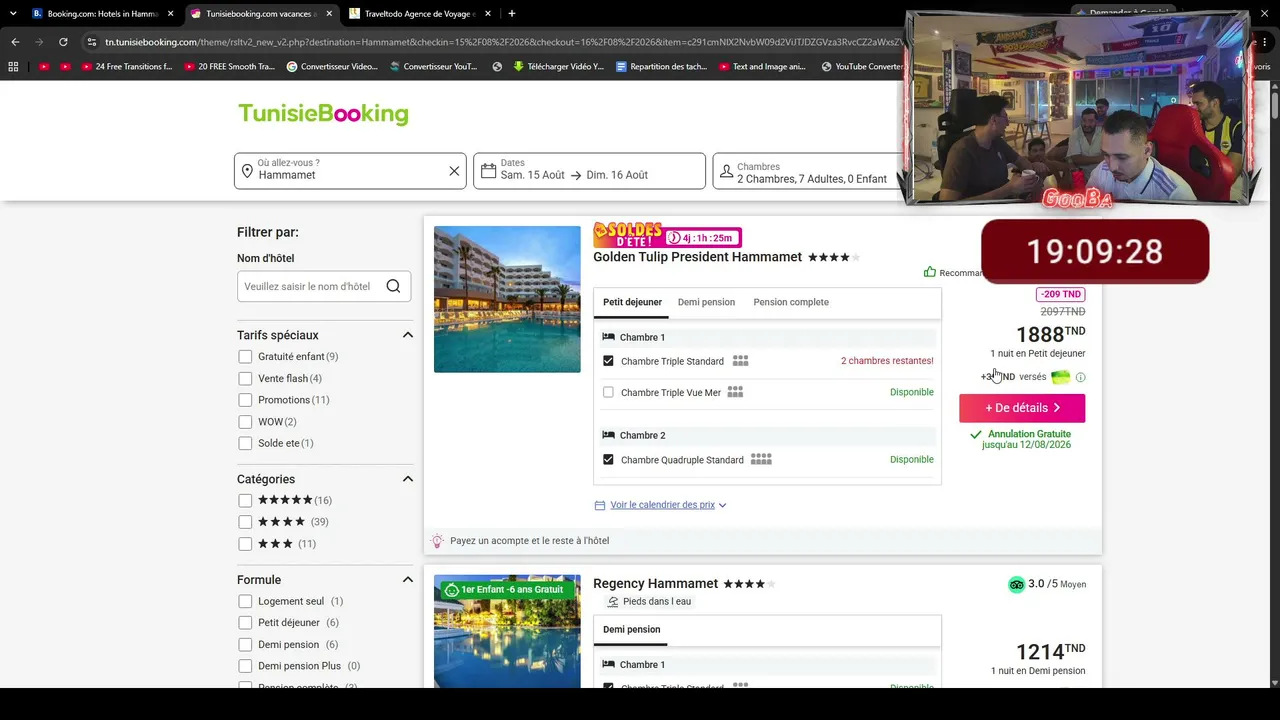Image resolution: width=1280 pixels, height=720 pixels.
Task: Open the Regency Hammamet hotel photo
Action: [507, 631]
